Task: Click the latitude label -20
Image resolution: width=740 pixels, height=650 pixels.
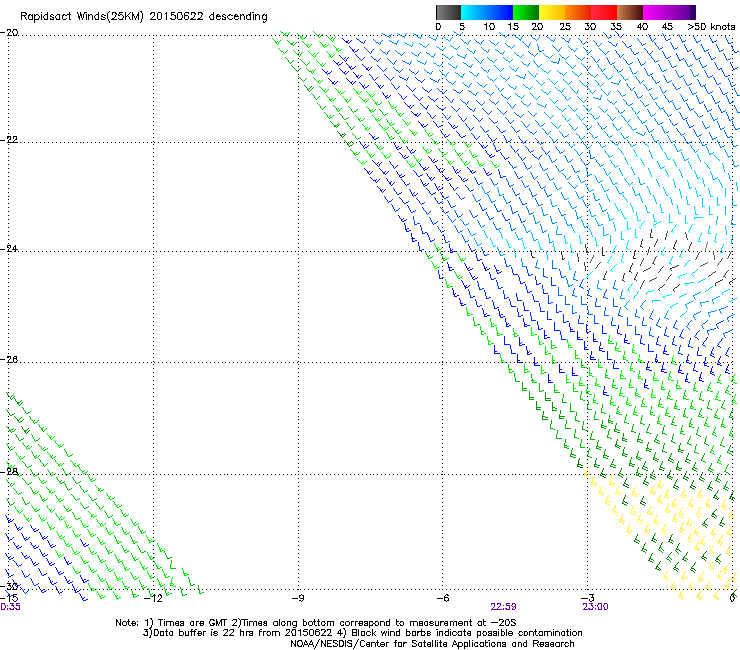Action: 9,33
